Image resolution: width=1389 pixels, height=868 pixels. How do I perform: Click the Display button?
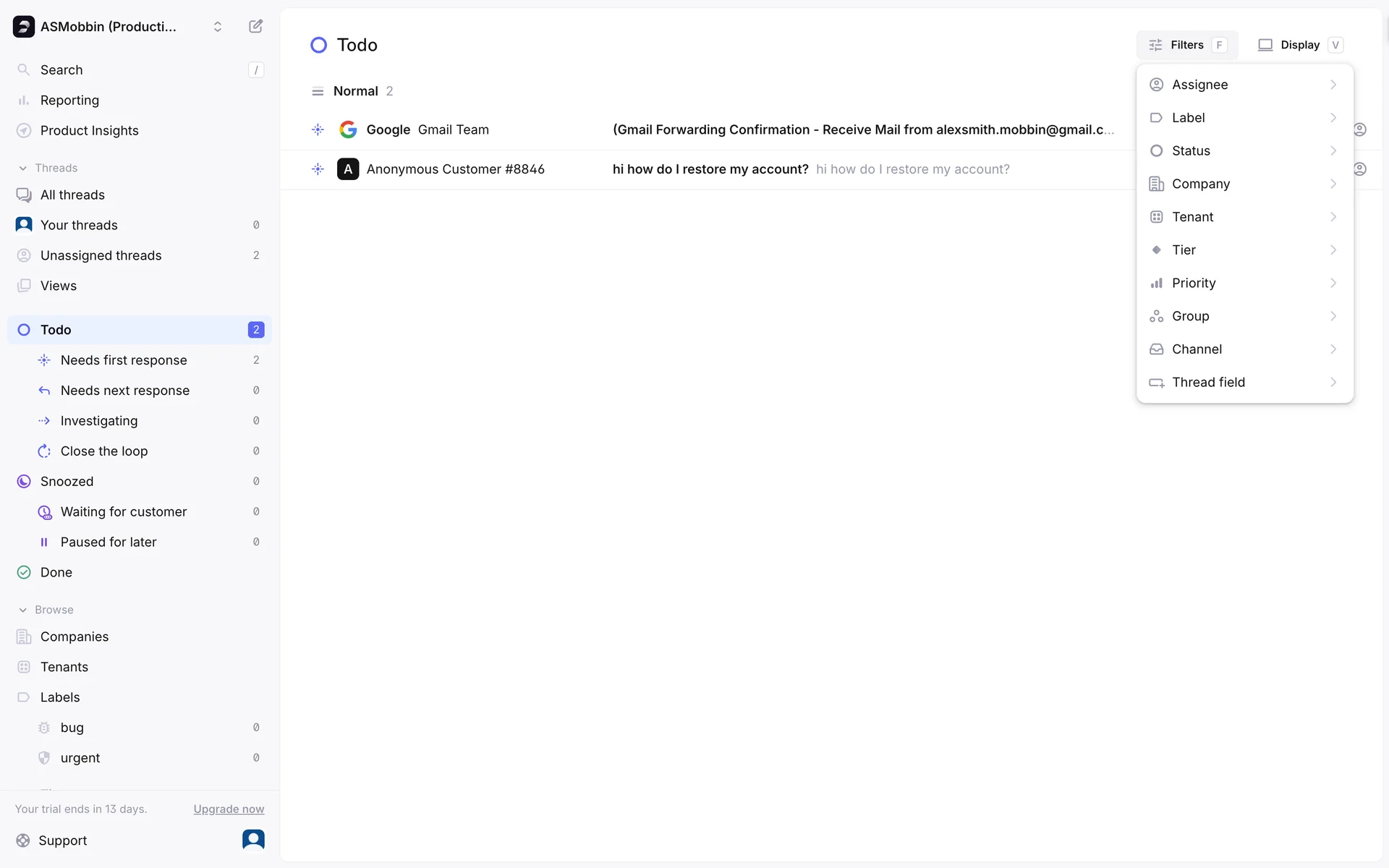tap(1299, 45)
